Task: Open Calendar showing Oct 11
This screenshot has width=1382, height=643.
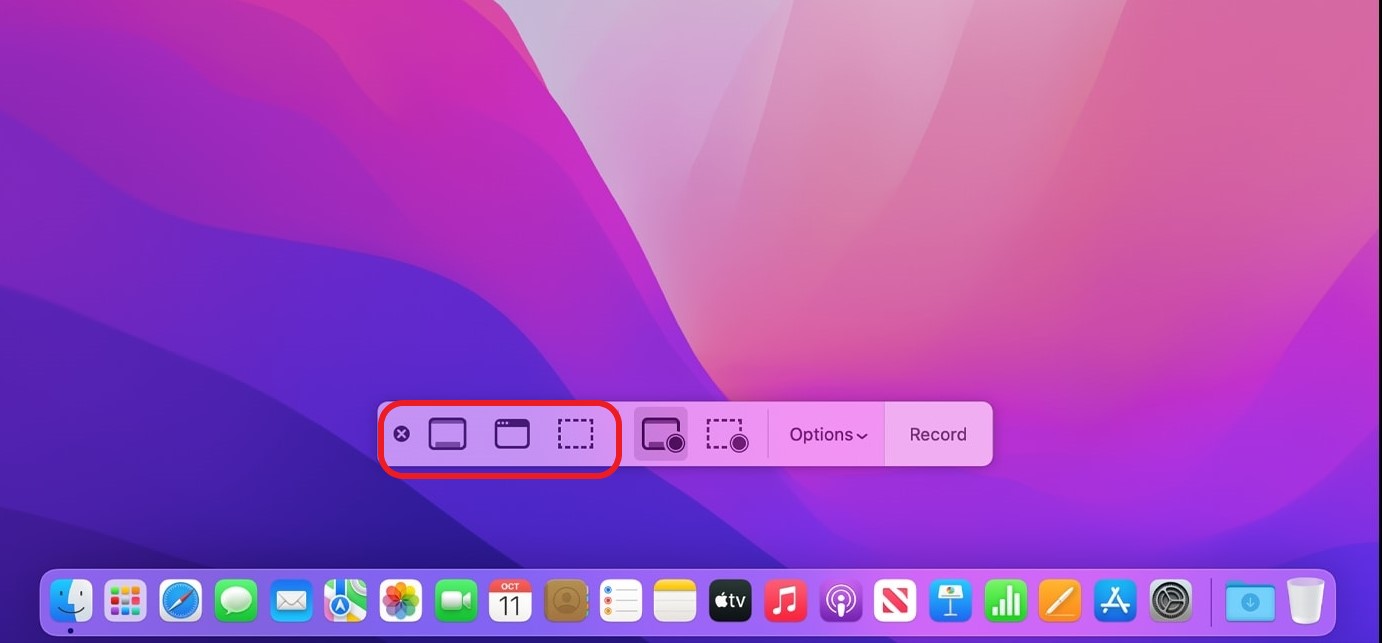Action: pyautogui.click(x=510, y=601)
